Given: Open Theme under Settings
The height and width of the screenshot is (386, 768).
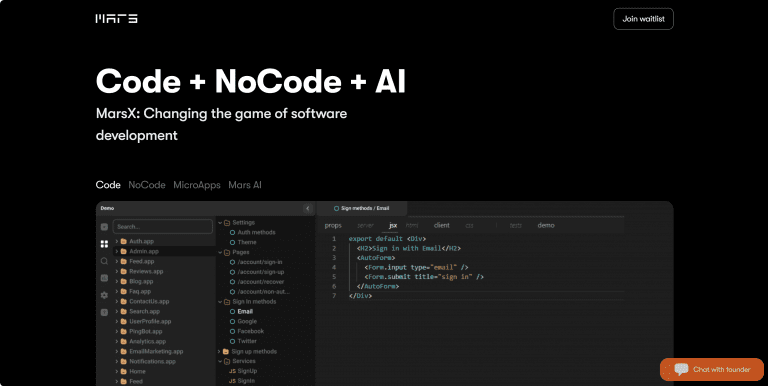Looking at the screenshot, I should [247, 242].
